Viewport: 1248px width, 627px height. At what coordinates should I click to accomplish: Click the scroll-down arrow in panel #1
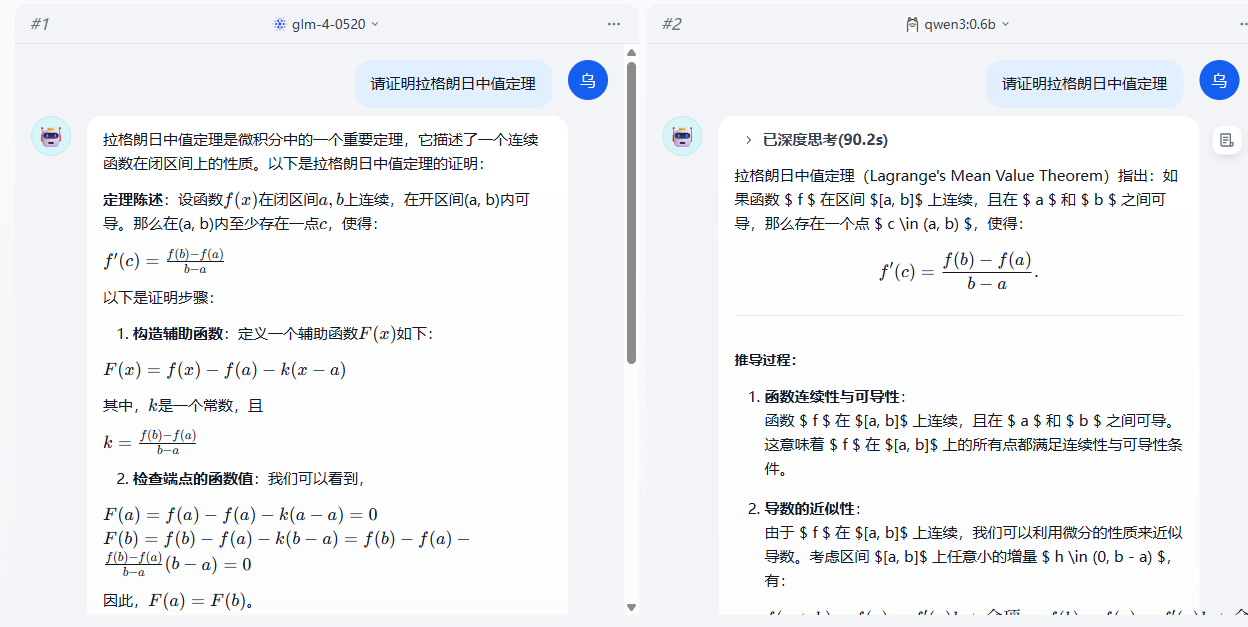point(631,607)
